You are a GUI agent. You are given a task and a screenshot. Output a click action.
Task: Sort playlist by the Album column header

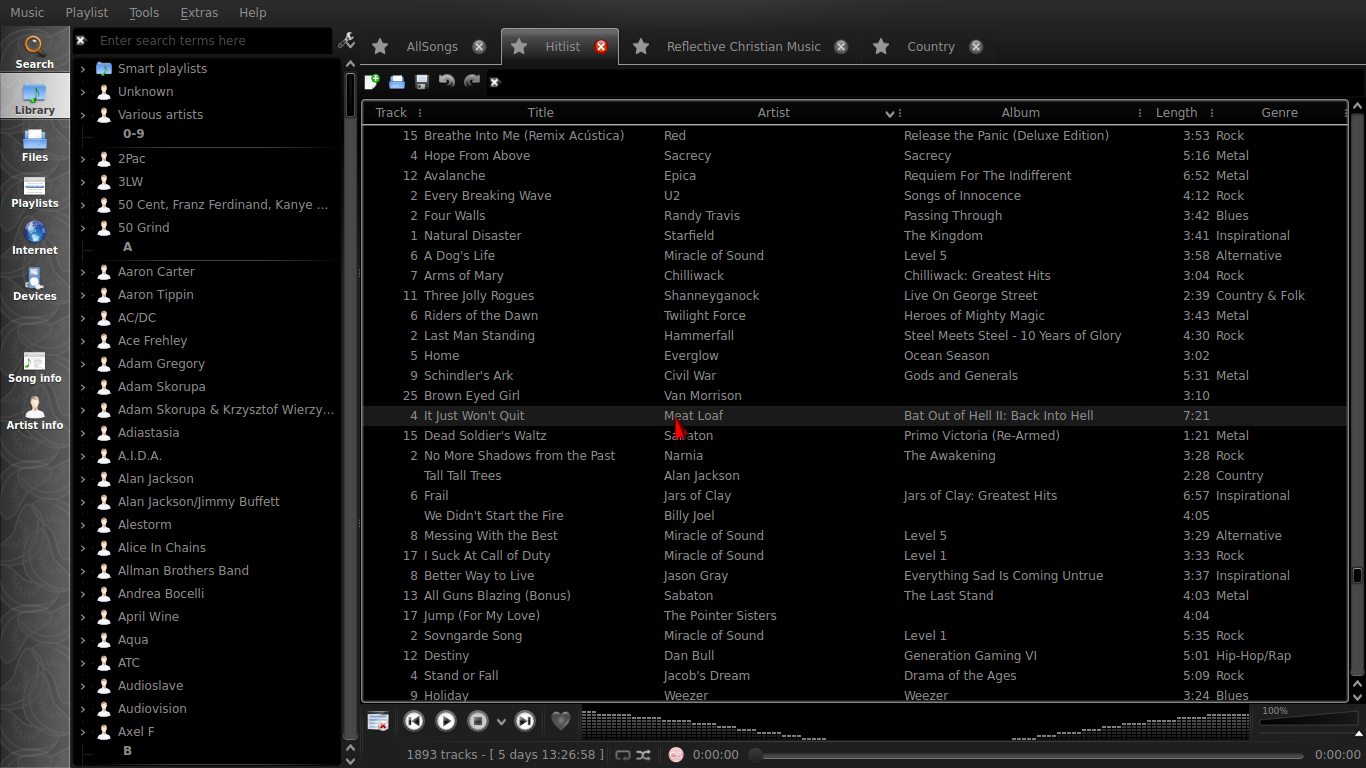[x=1020, y=113]
